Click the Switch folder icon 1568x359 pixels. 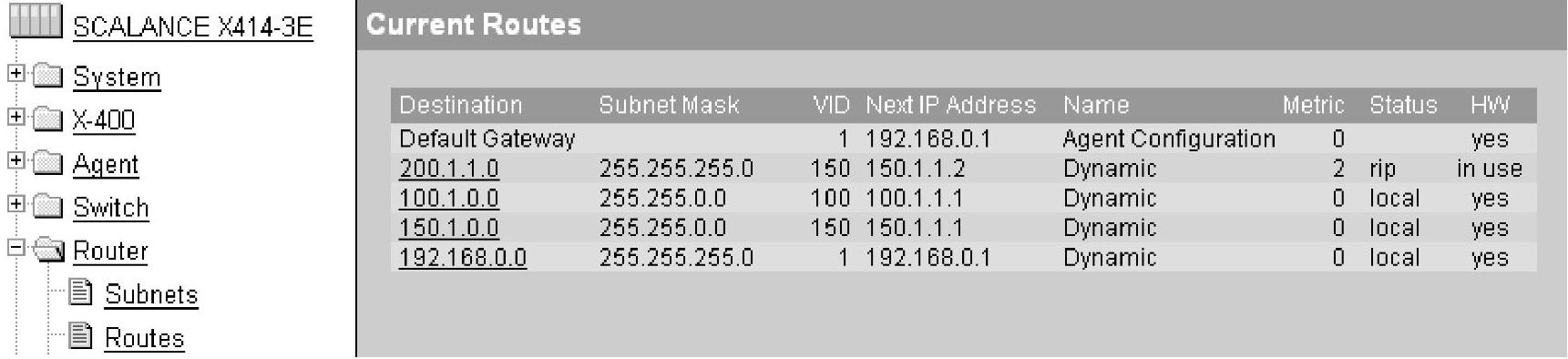point(48,207)
